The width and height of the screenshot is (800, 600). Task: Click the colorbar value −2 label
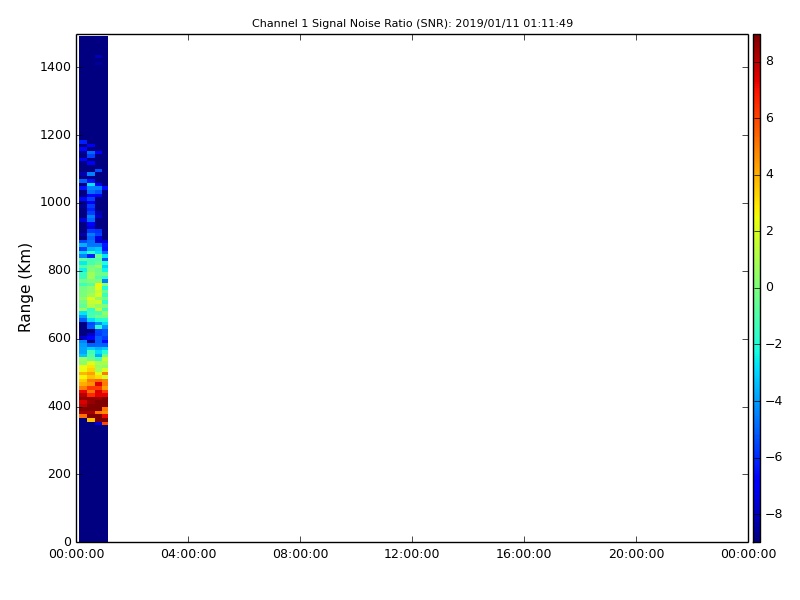point(774,344)
